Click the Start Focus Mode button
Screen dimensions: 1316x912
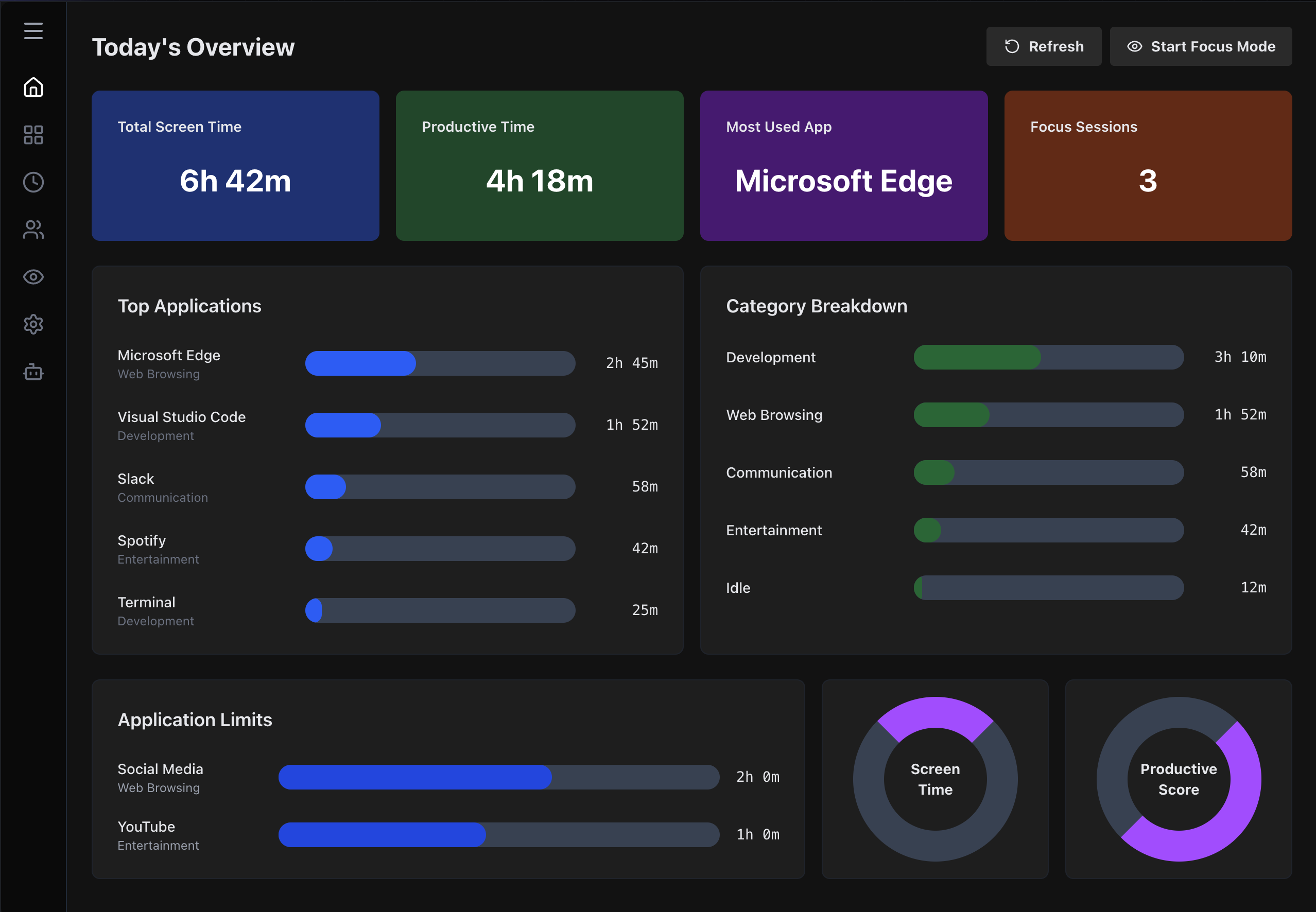tap(1201, 46)
